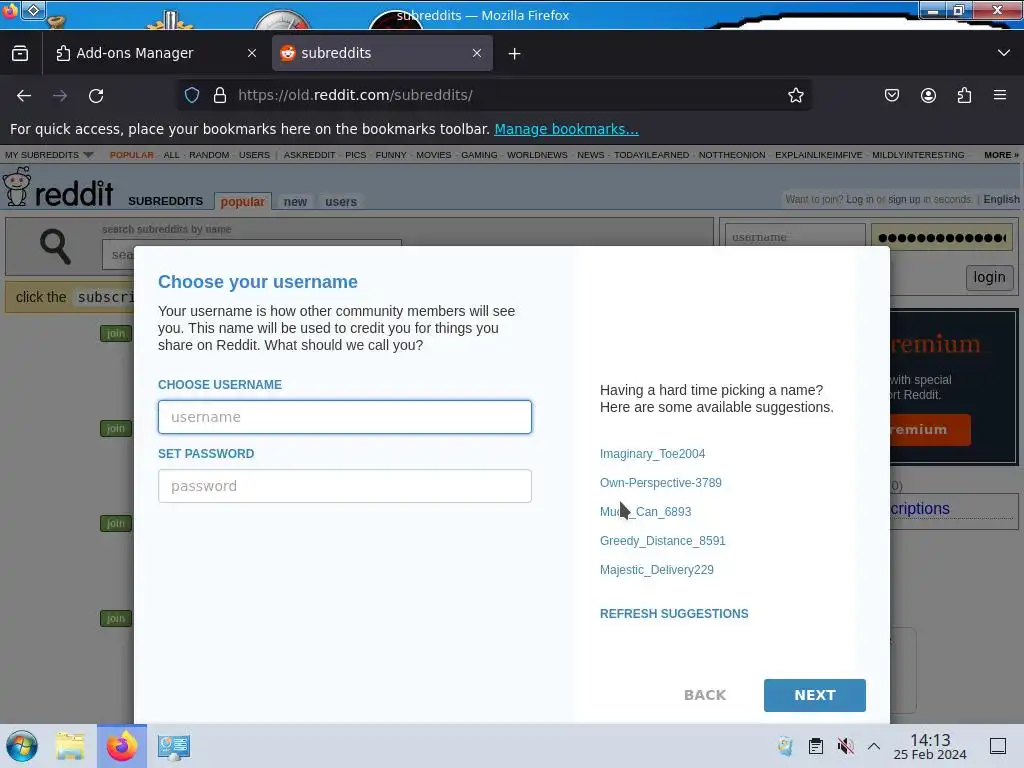
Task: Open the Windows Start orb
Action: click(22, 746)
